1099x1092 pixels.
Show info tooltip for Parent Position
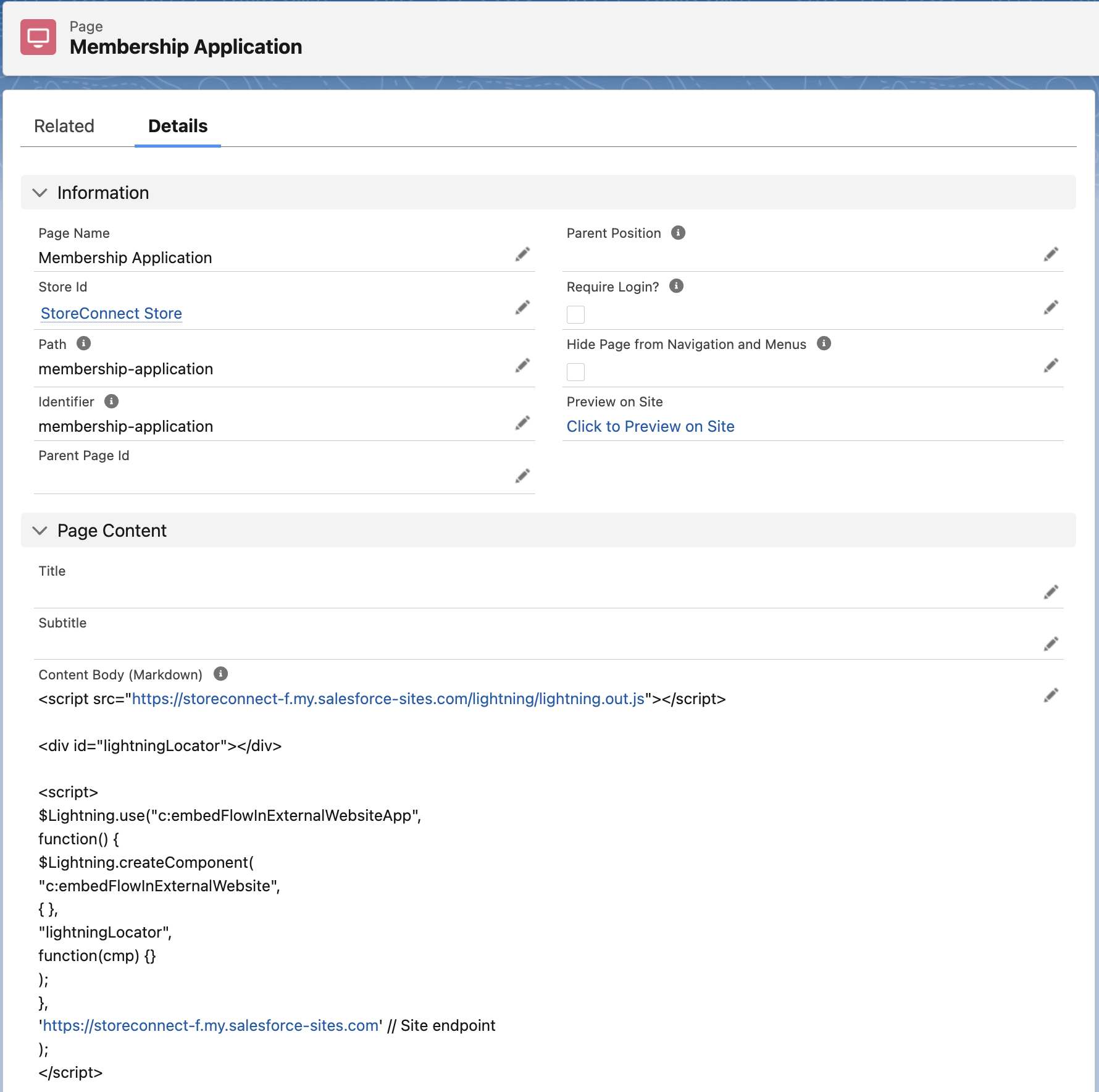point(678,233)
